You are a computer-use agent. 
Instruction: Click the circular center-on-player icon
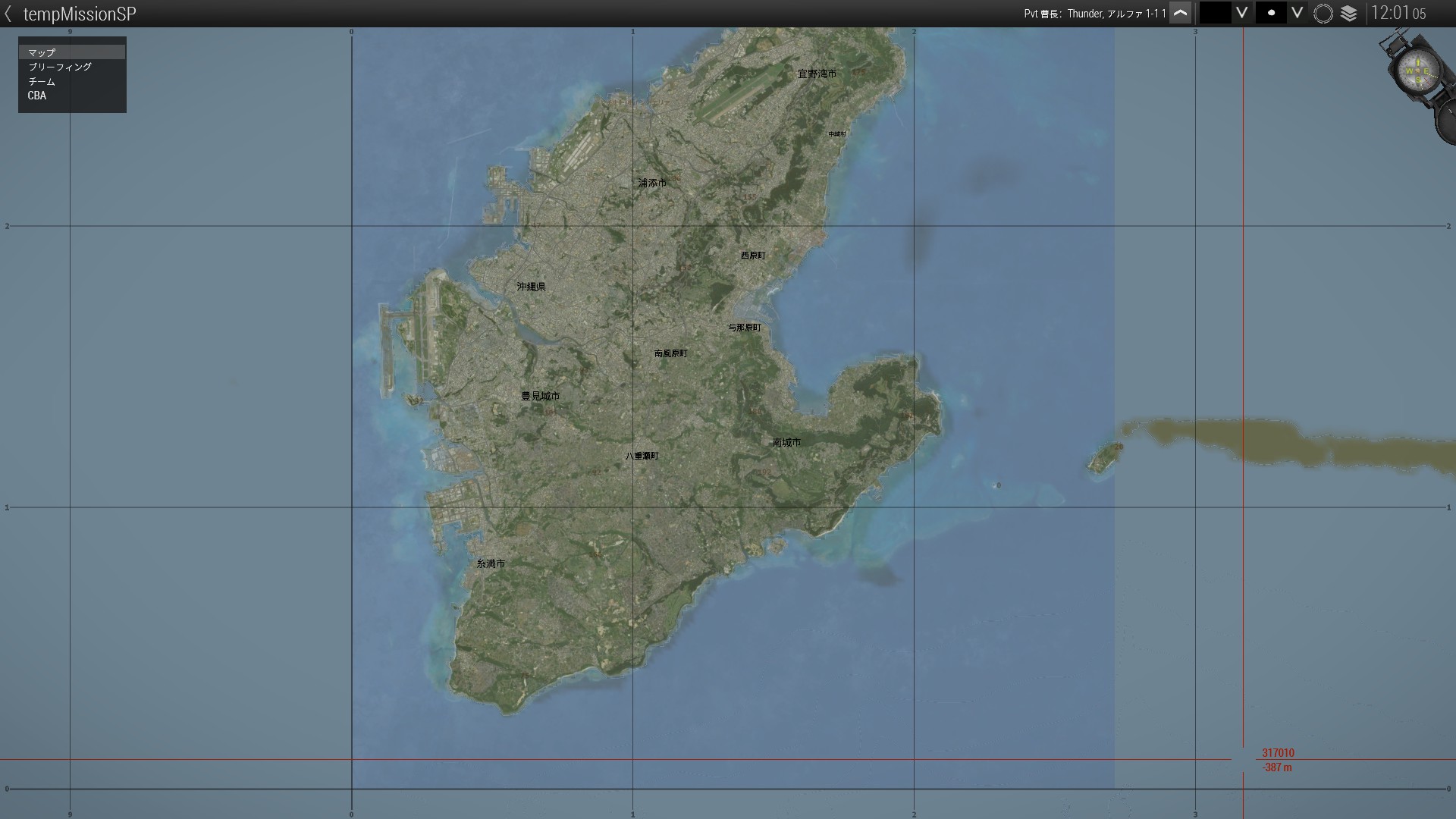click(1323, 14)
